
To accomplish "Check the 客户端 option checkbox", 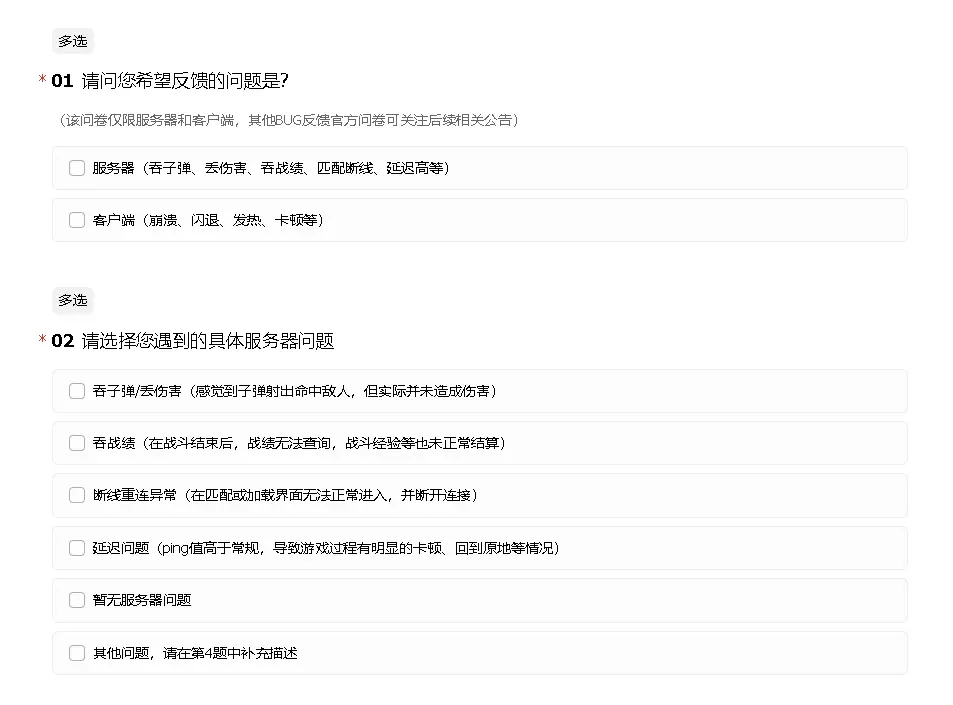I will point(77,220).
